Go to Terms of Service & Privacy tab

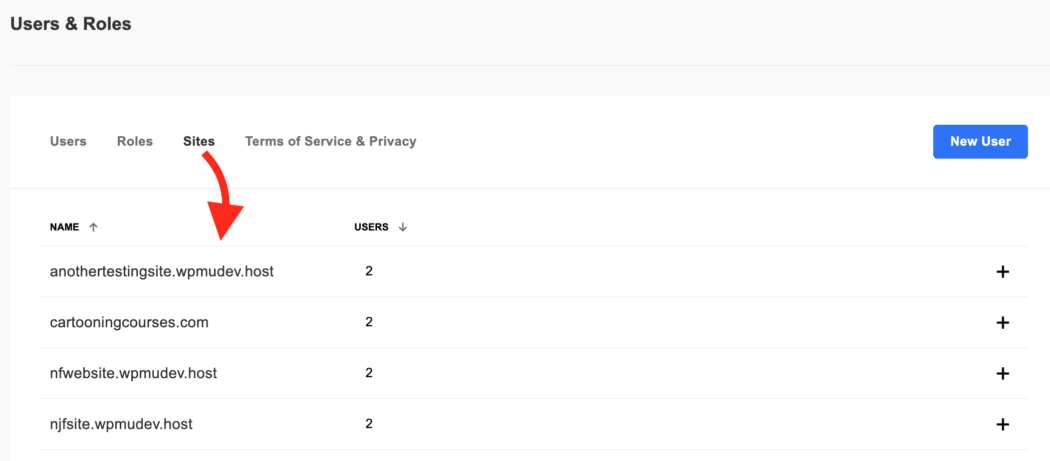tap(330, 141)
